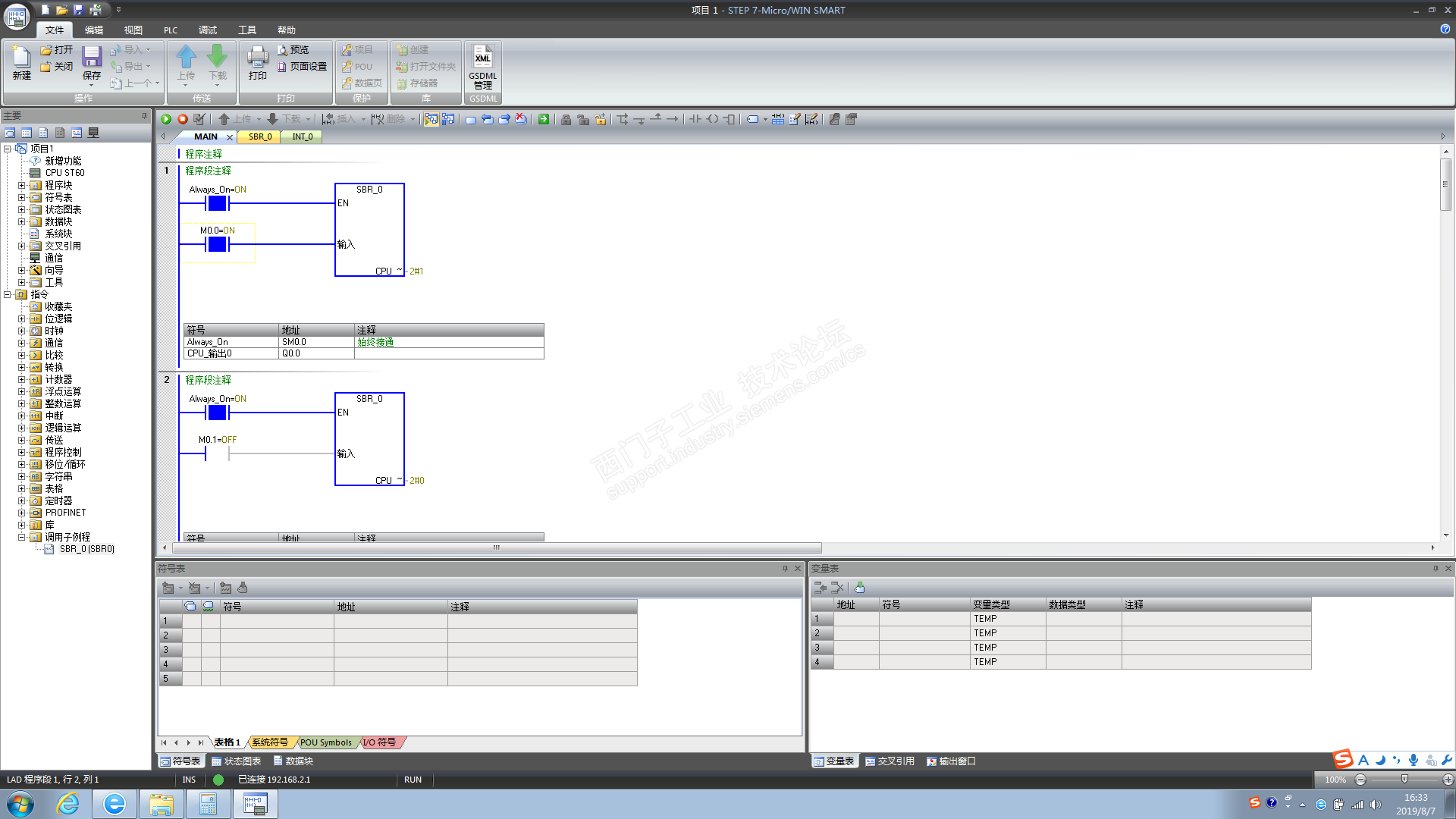Click the 页面设置 button
Screen dimensions: 1456x819
[302, 67]
